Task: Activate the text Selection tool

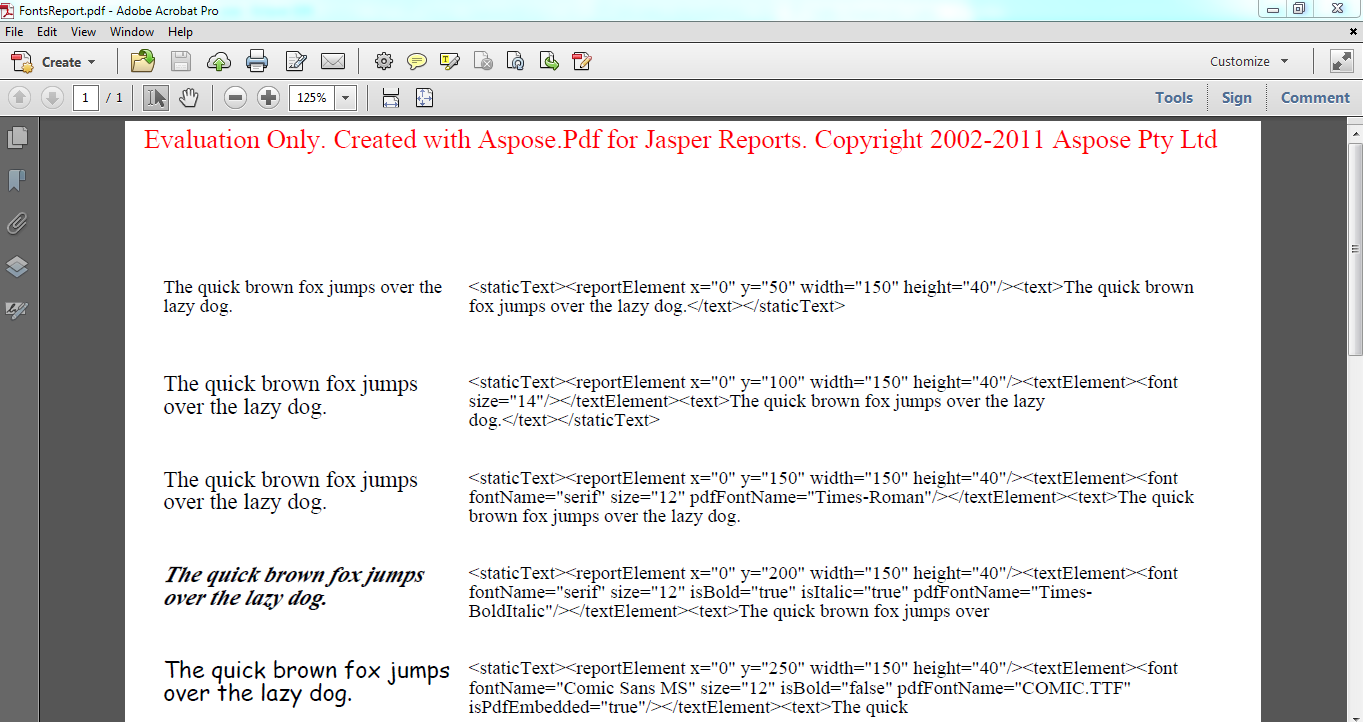Action: (x=155, y=97)
